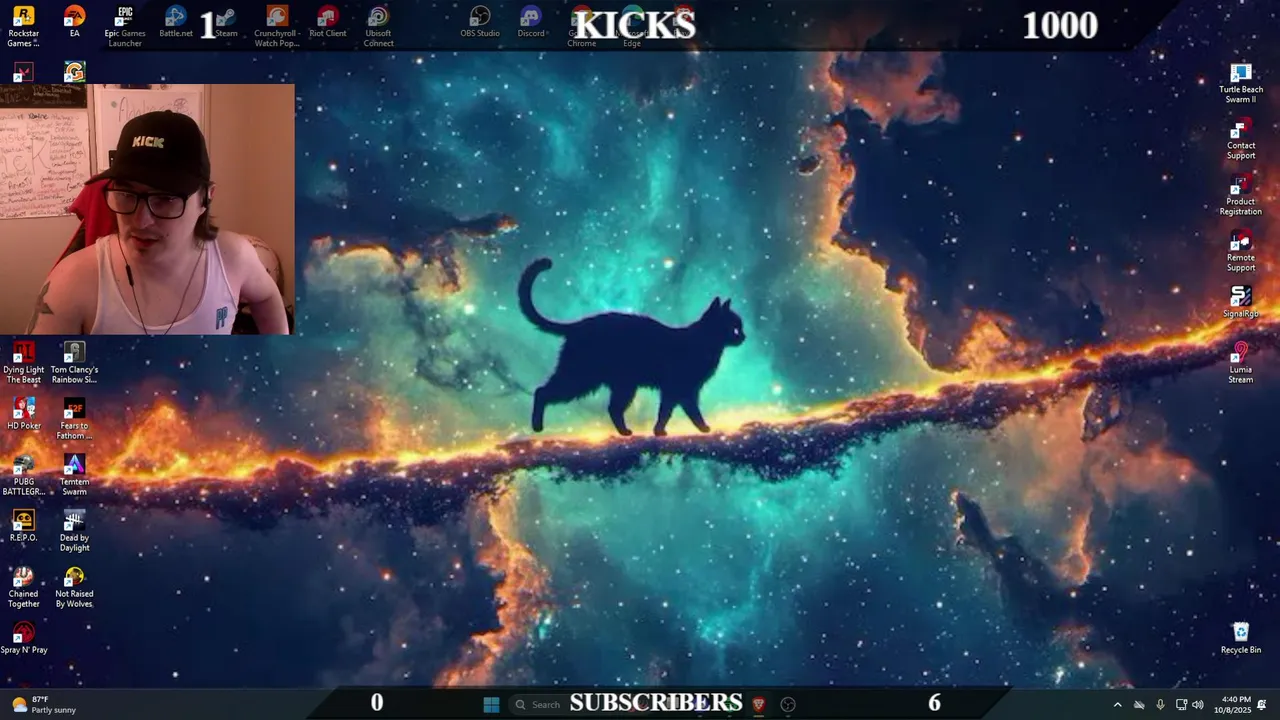Select the Recycle Bin icon
The width and height of the screenshot is (1280, 720).
[x=1241, y=638]
